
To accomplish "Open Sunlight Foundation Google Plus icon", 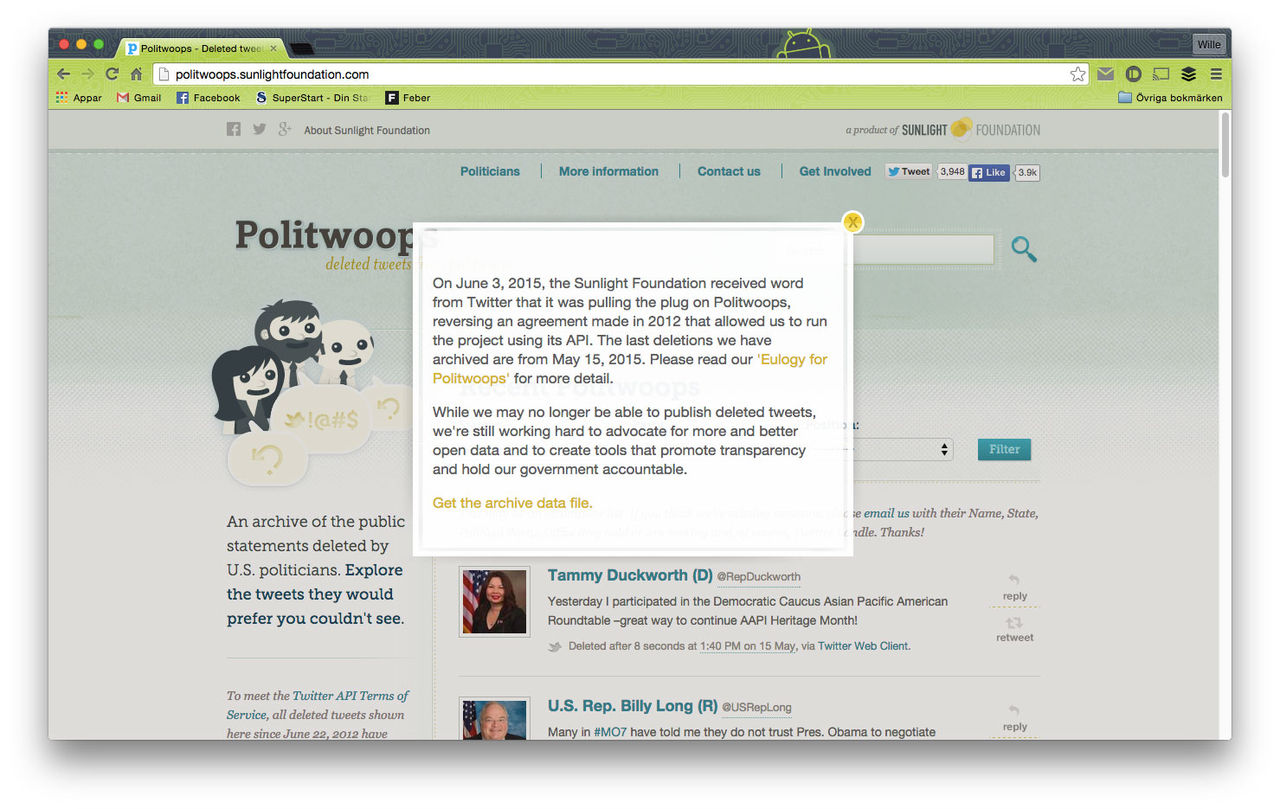I will 285,130.
